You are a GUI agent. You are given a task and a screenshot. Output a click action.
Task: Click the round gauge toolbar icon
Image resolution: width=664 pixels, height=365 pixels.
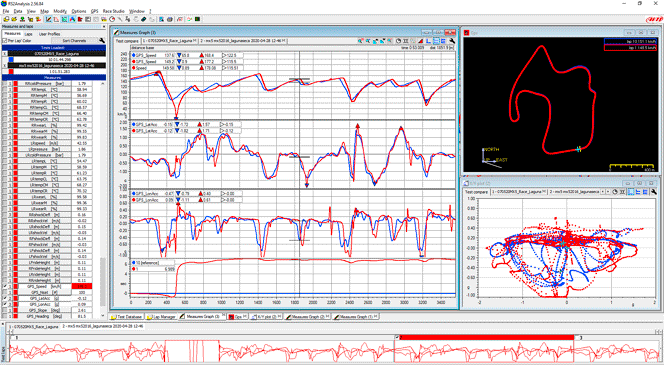(x=112, y=19)
